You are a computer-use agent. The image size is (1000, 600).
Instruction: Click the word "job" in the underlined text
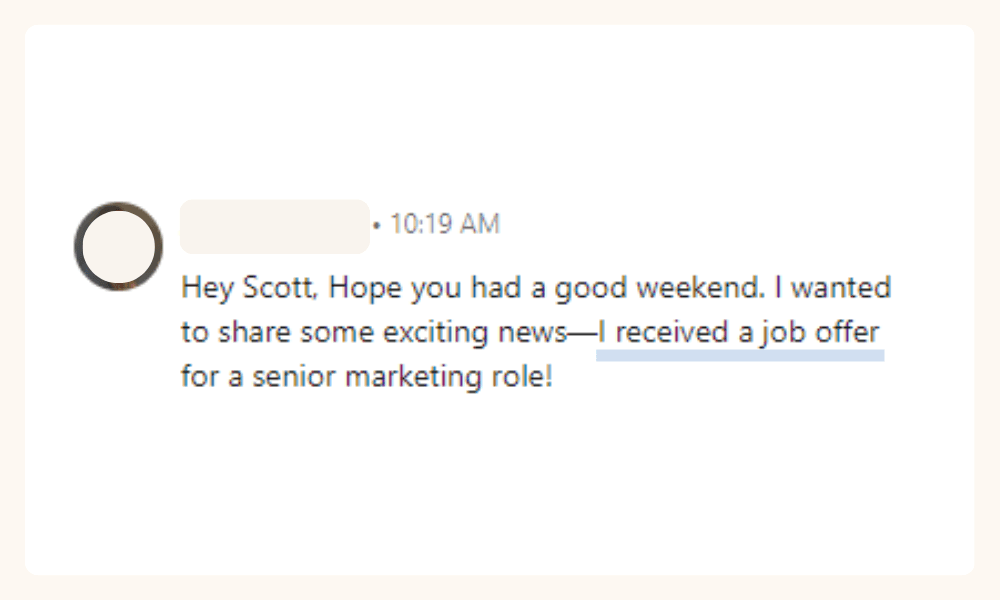pos(783,334)
